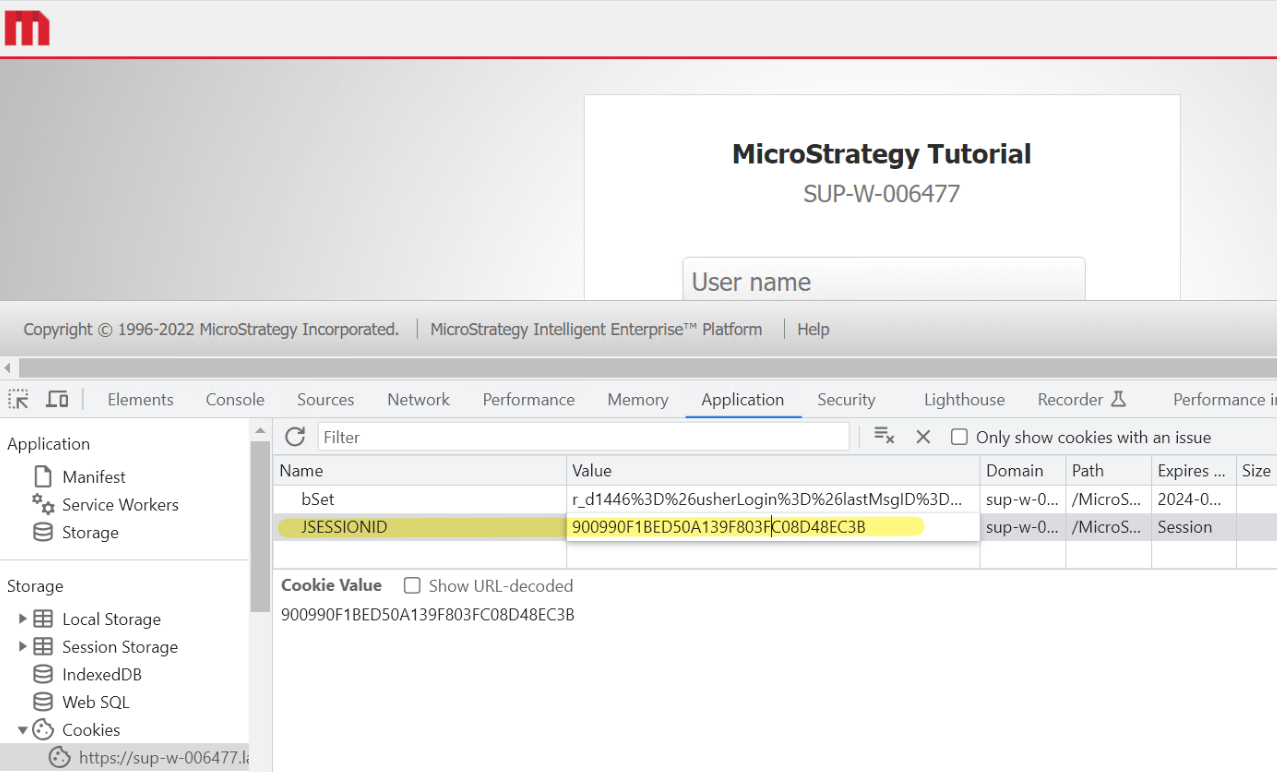1277x772 pixels.
Task: Click the refresh cookies icon
Action: (x=295, y=437)
